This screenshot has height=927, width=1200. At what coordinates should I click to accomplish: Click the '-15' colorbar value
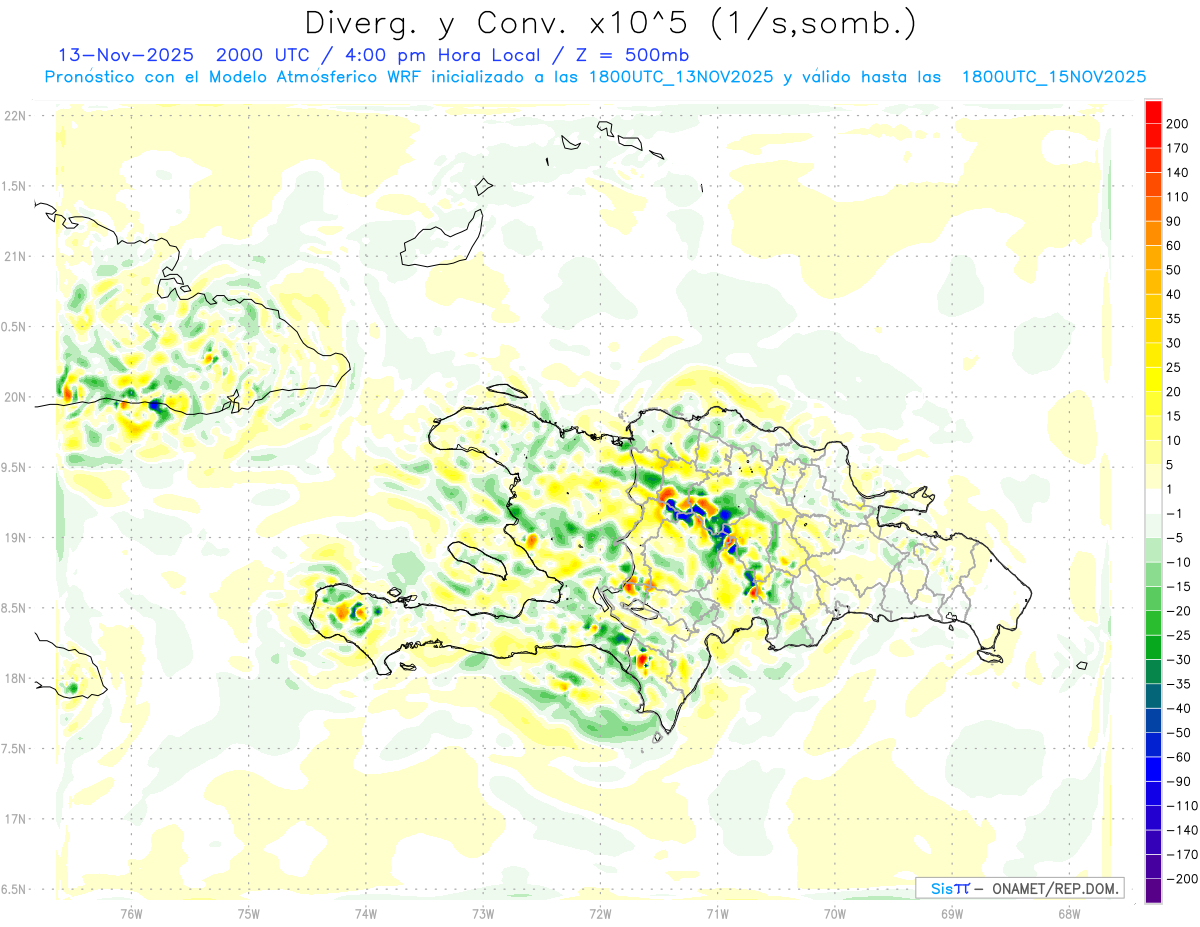tap(1180, 587)
